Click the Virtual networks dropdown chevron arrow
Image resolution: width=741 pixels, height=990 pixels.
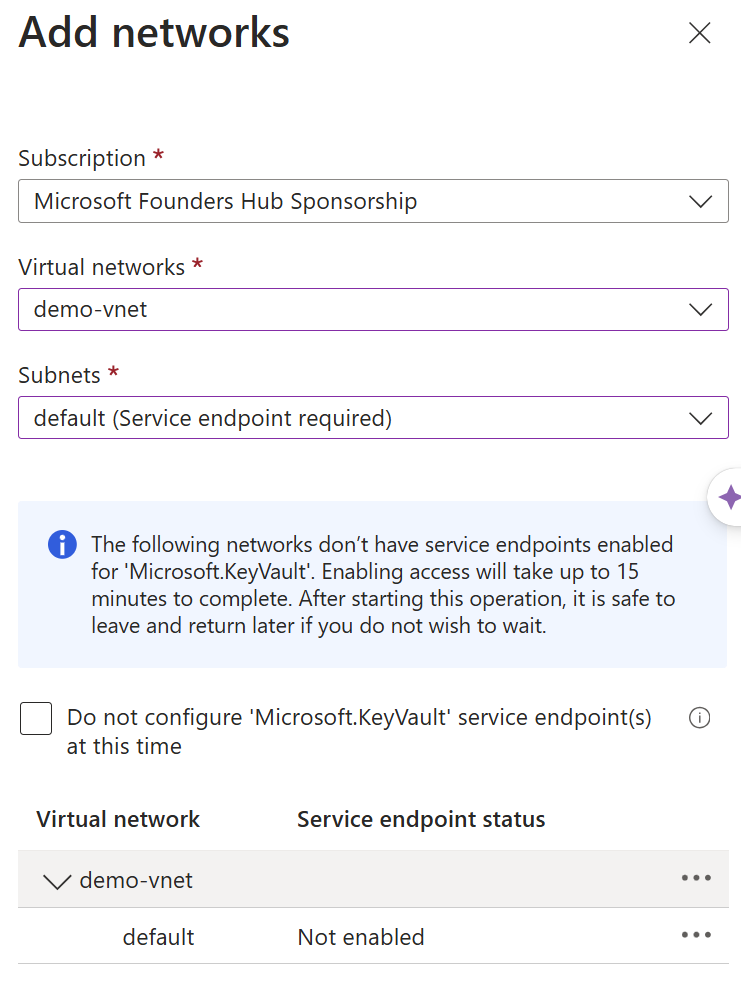coord(701,309)
